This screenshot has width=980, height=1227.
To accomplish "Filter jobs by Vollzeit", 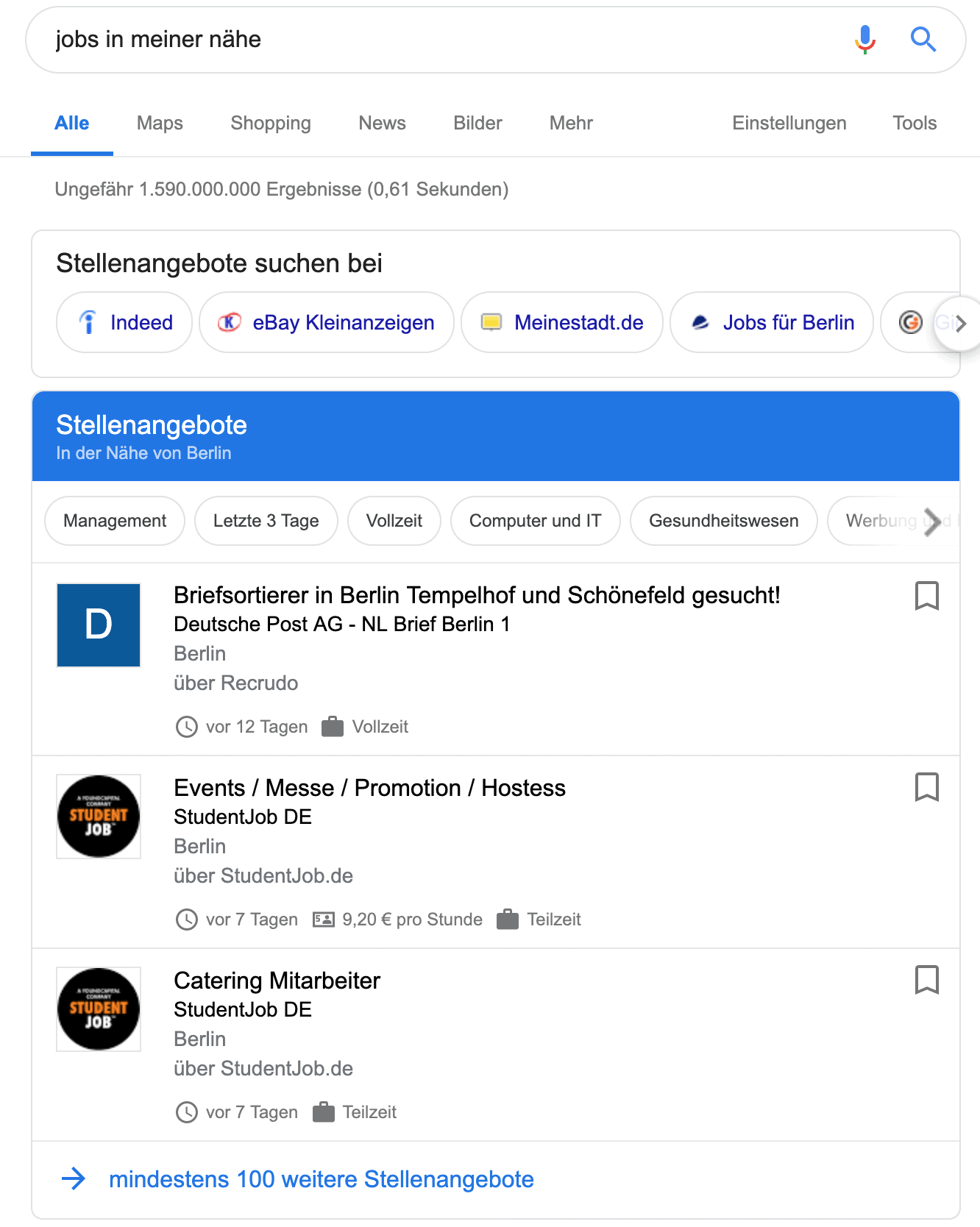I will (x=394, y=521).
